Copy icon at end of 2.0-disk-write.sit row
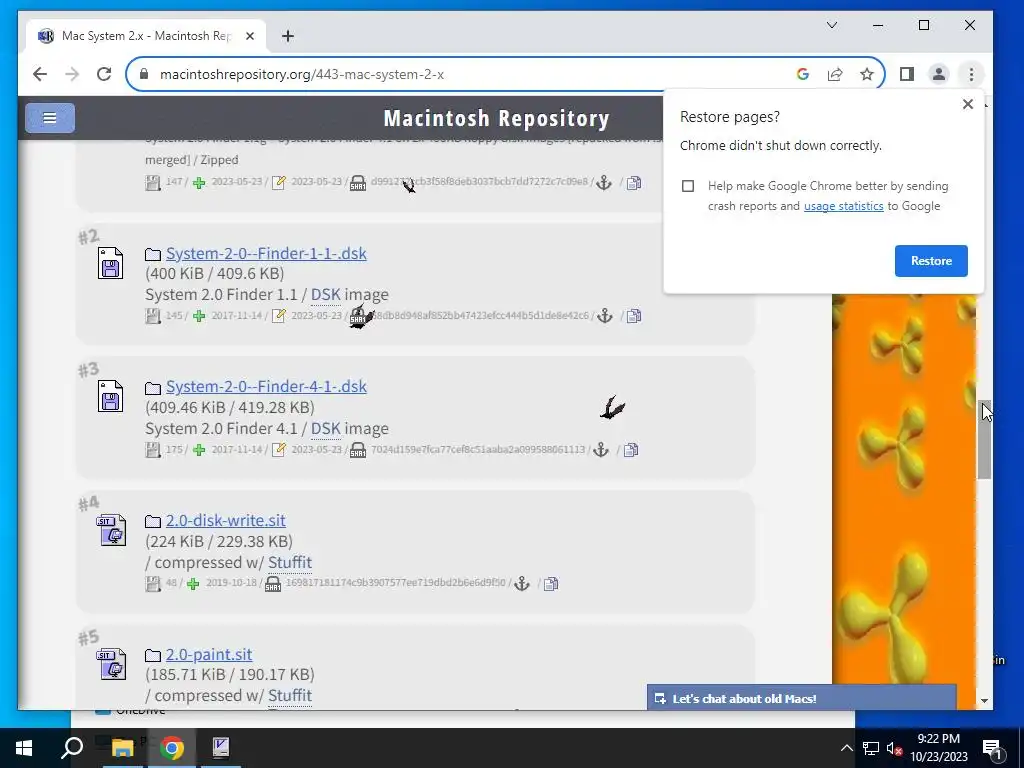The image size is (1024, 768). (x=551, y=583)
